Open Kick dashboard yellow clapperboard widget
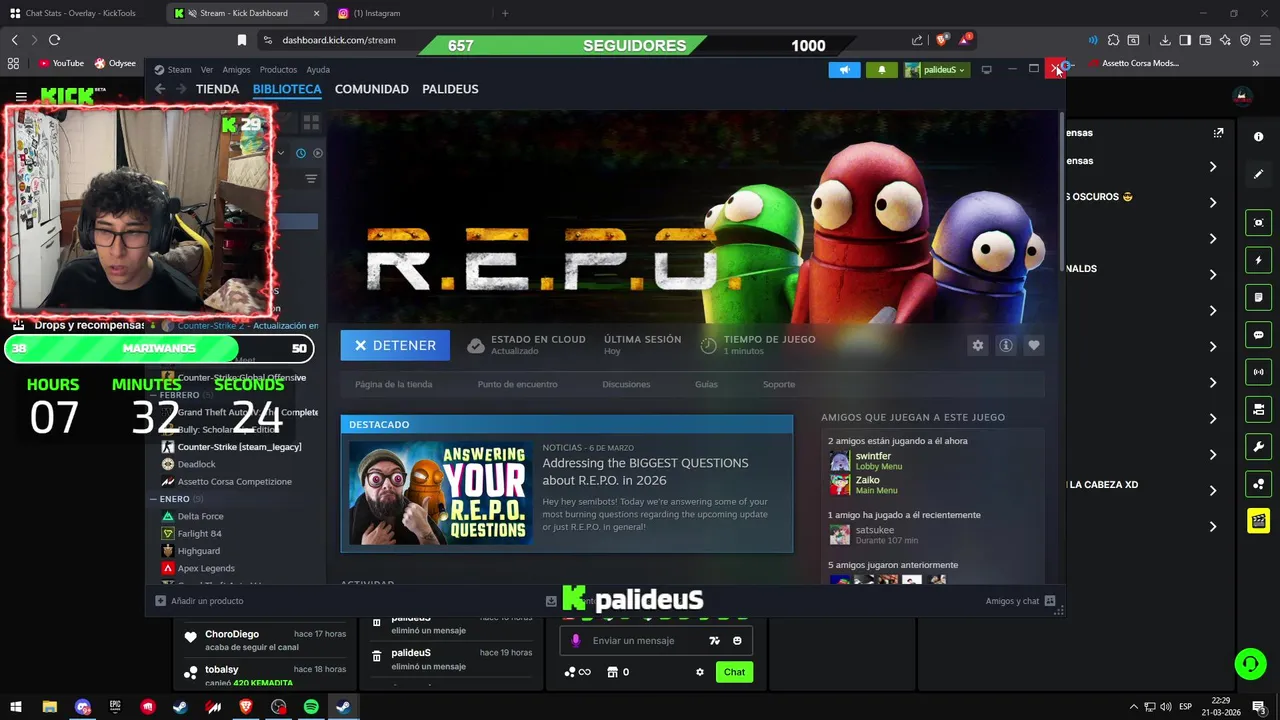Viewport: 1280px width, 720px height. tap(1258, 521)
